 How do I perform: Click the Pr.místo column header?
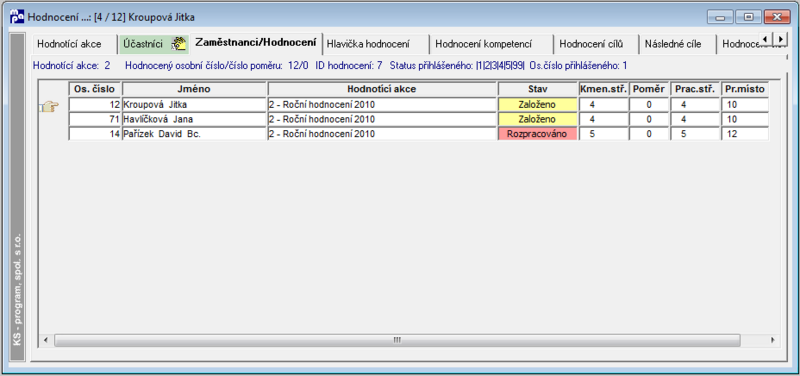tap(745, 89)
